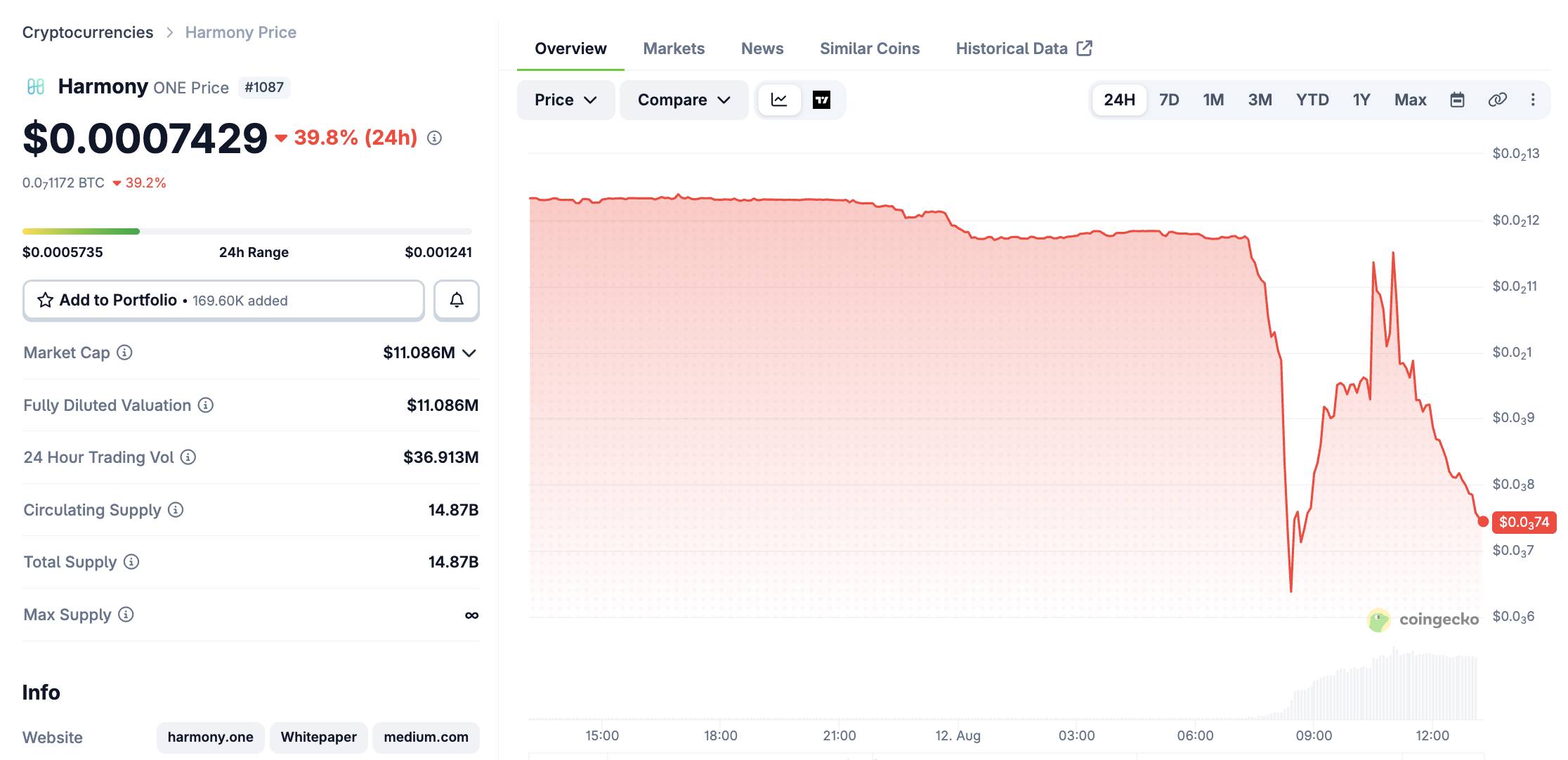Screen dimensions: 1568x760
Task: Open the Similar Coins tab
Action: click(870, 48)
